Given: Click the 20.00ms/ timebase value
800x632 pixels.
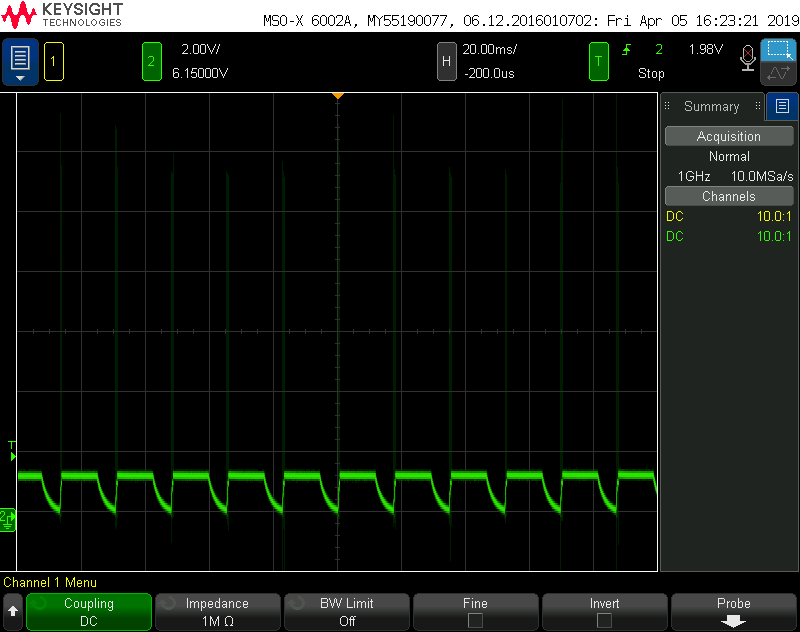Looking at the screenshot, I should pos(489,49).
